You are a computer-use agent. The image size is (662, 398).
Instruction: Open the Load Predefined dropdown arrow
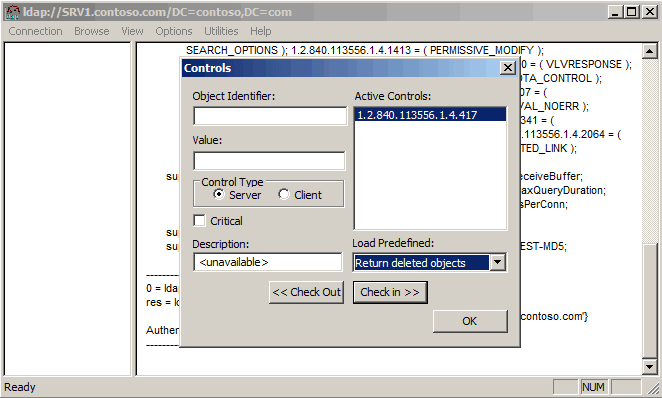(498, 263)
